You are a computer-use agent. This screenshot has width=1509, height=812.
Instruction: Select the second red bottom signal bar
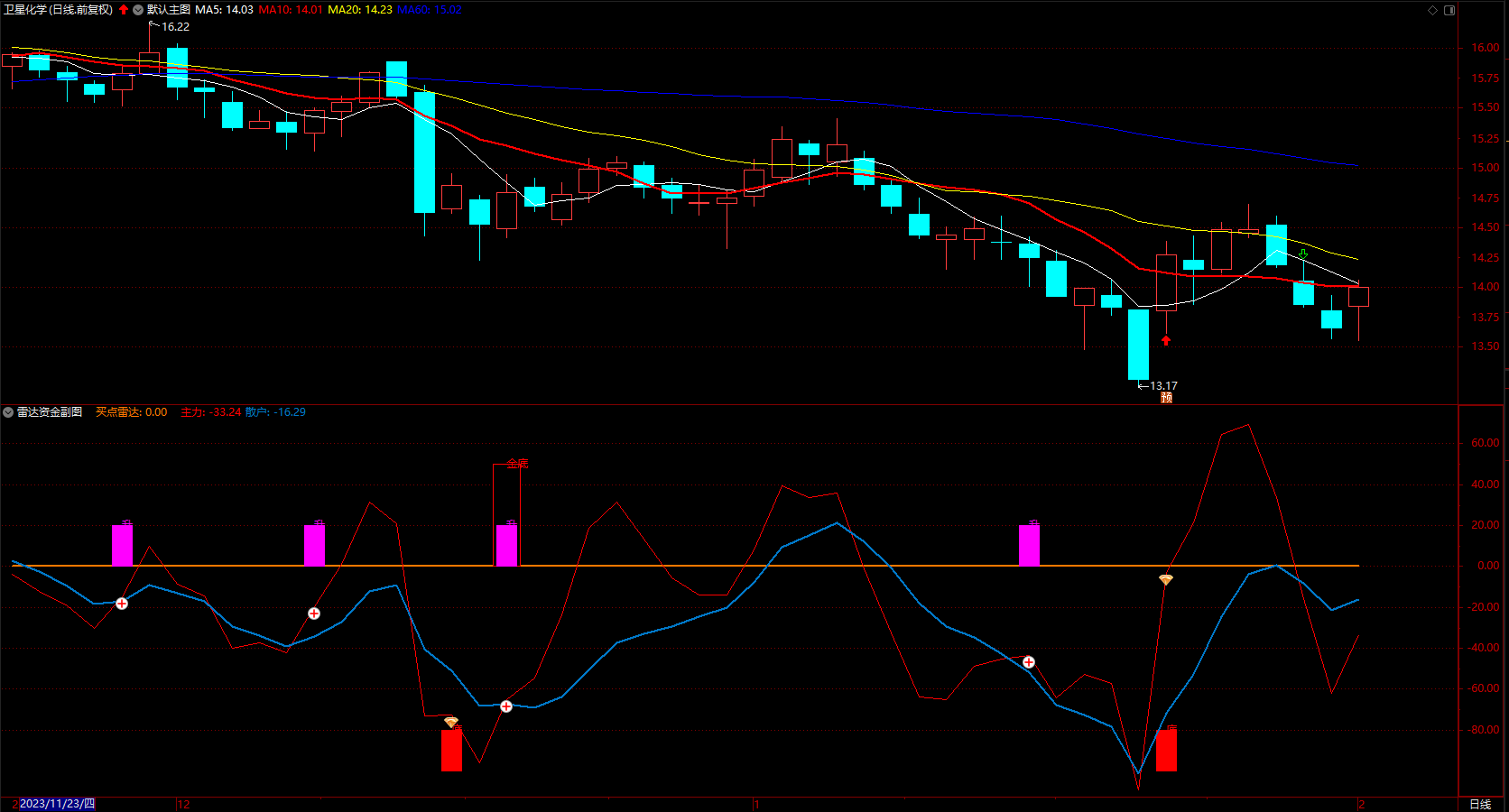(x=1166, y=750)
